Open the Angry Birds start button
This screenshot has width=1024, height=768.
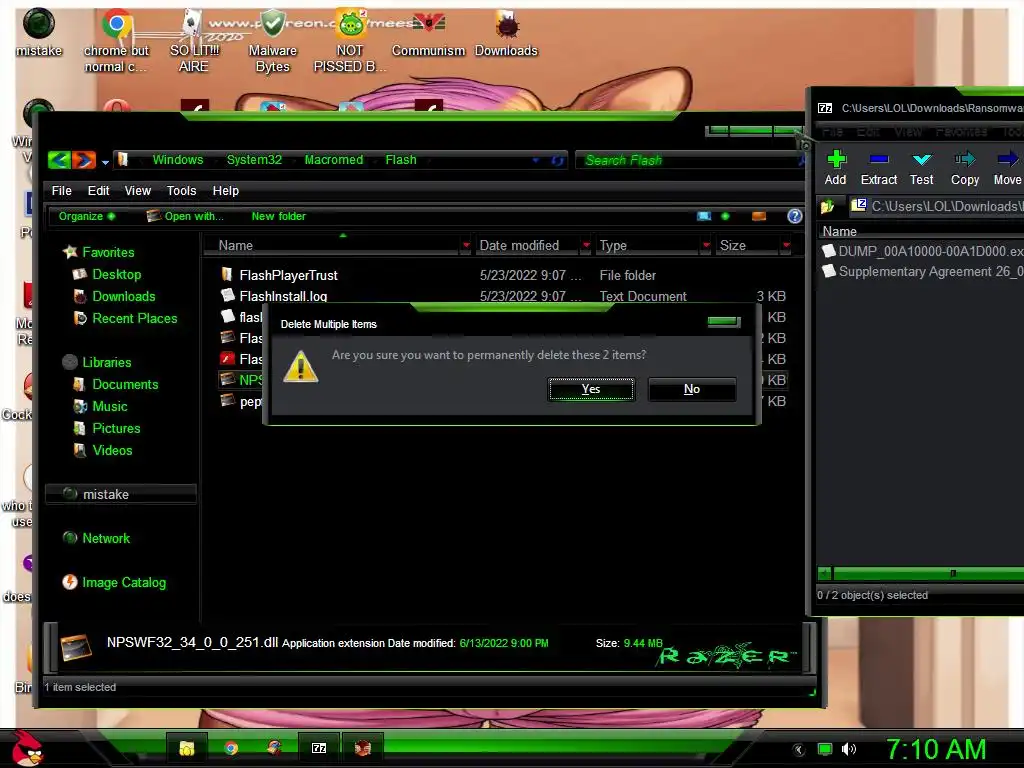coord(27,748)
